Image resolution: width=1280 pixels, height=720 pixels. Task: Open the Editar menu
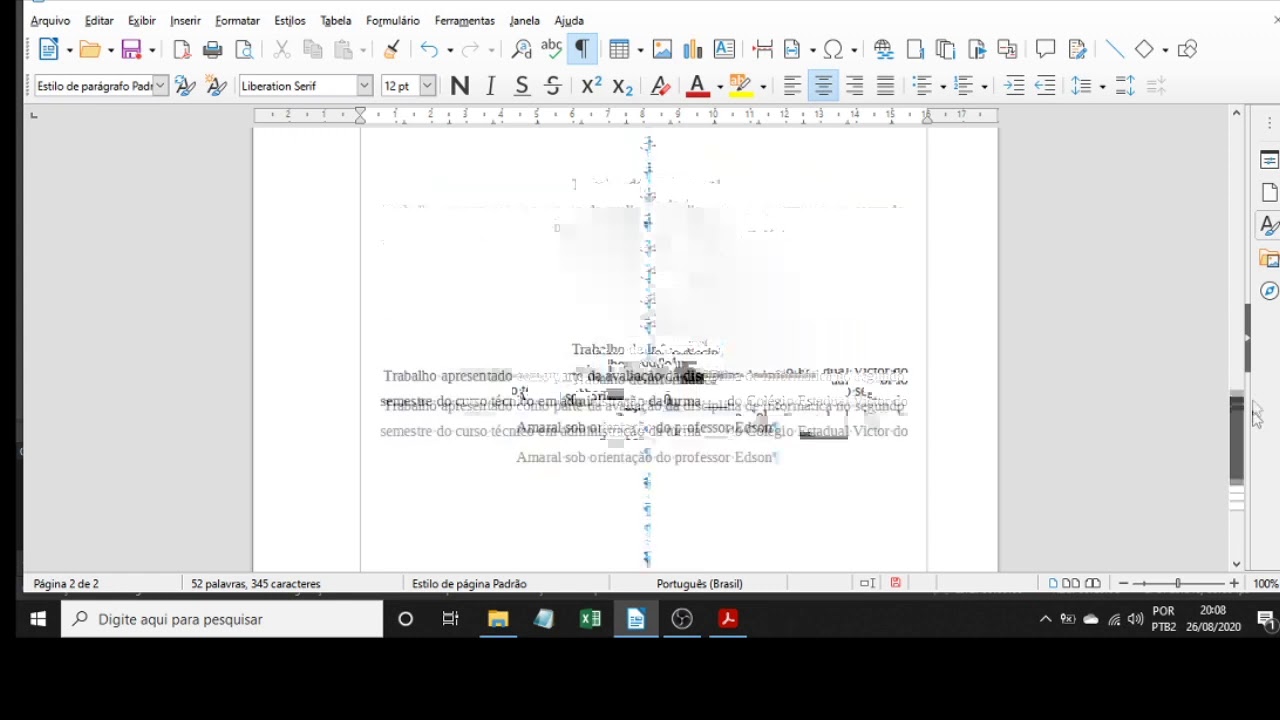click(x=99, y=20)
